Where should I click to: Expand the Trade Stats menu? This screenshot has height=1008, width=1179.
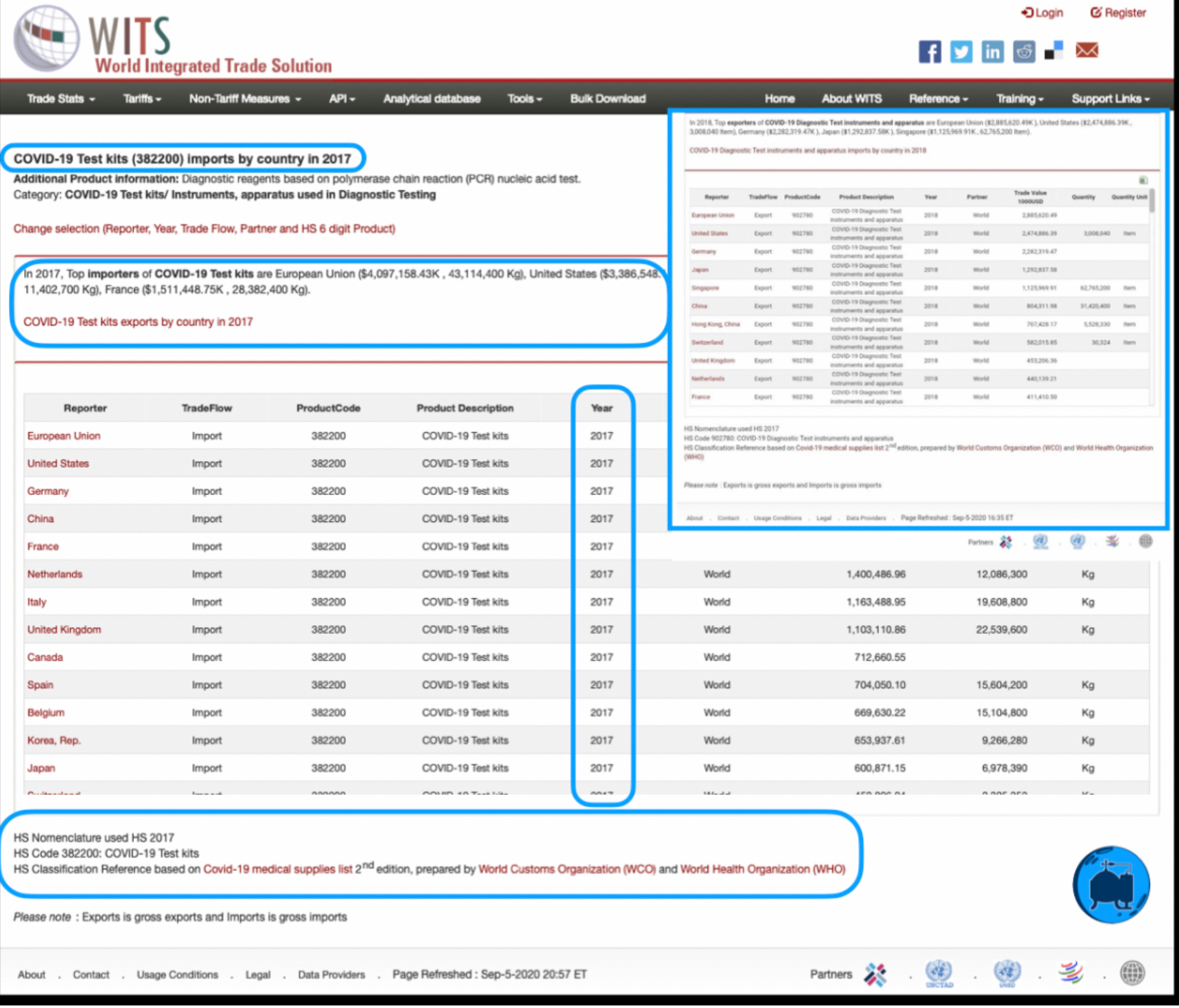pyautogui.click(x=61, y=99)
